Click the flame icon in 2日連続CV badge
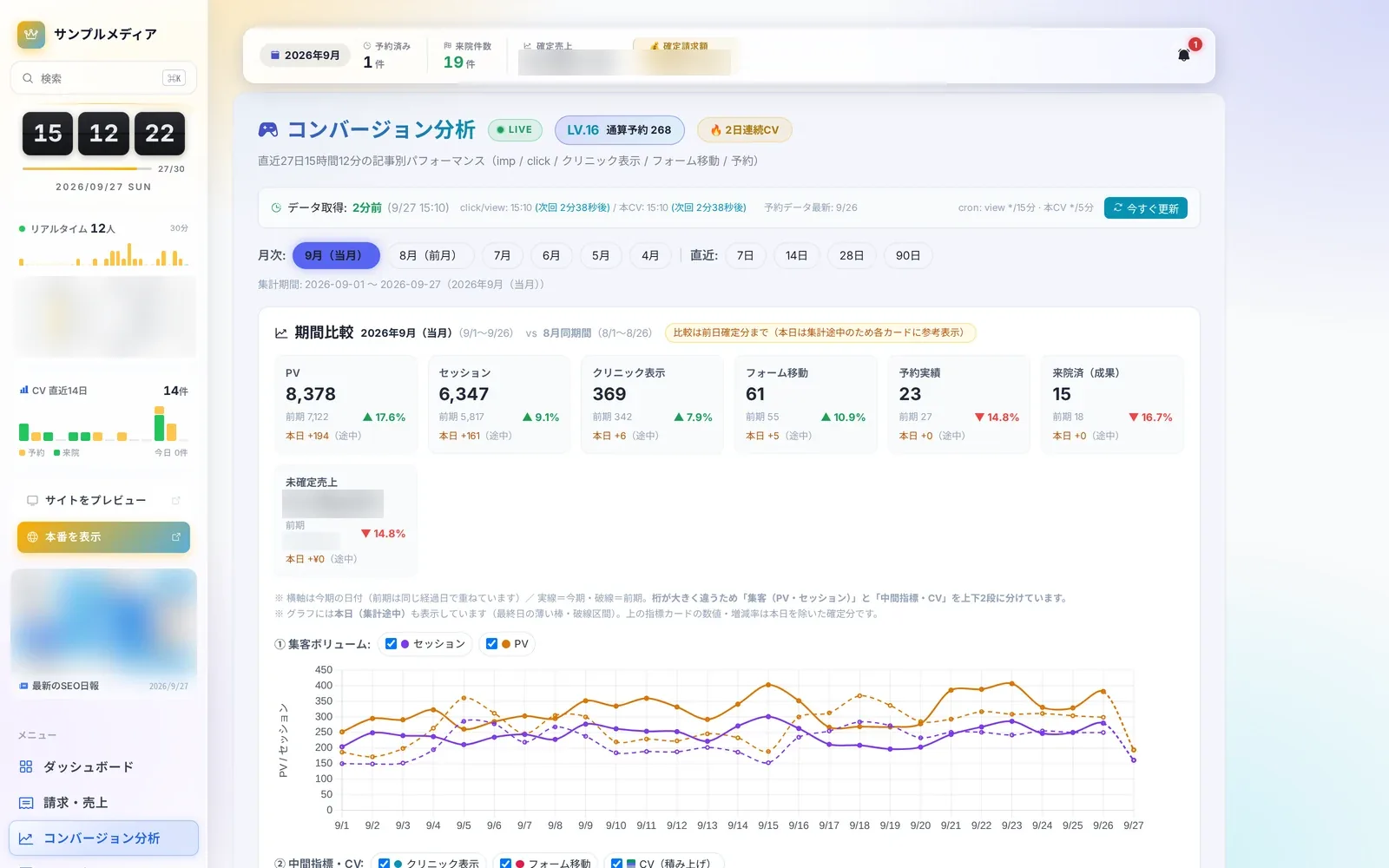1389x868 pixels. click(716, 130)
